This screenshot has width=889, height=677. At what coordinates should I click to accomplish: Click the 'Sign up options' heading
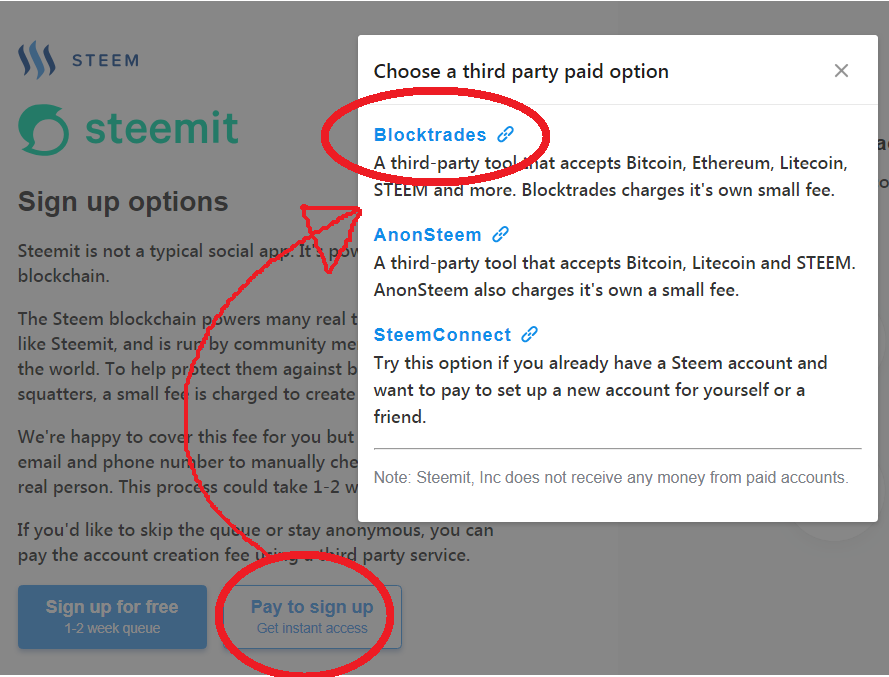coord(123,201)
